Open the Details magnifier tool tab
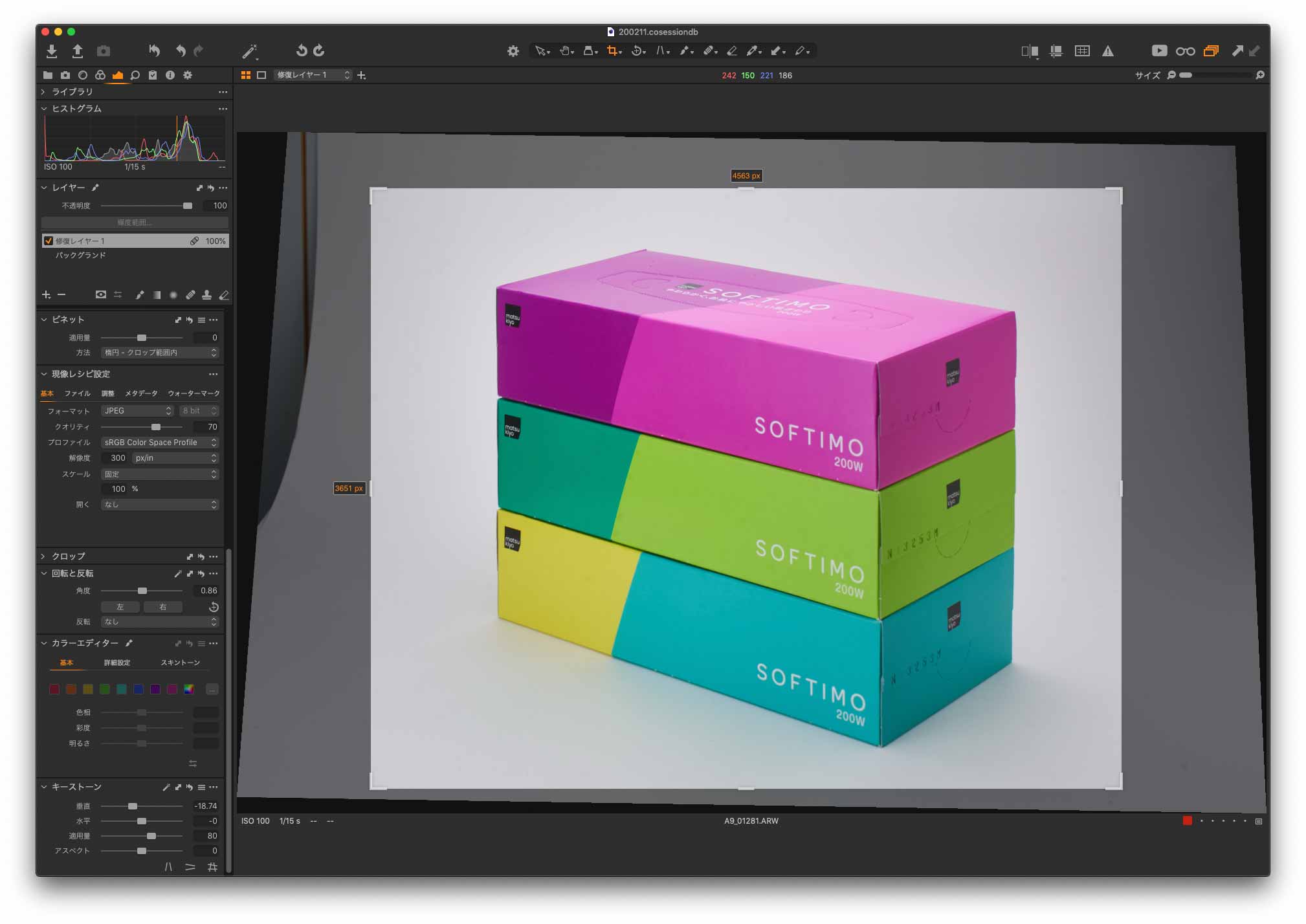Screen dimensions: 1306x924 pyautogui.click(x=135, y=75)
